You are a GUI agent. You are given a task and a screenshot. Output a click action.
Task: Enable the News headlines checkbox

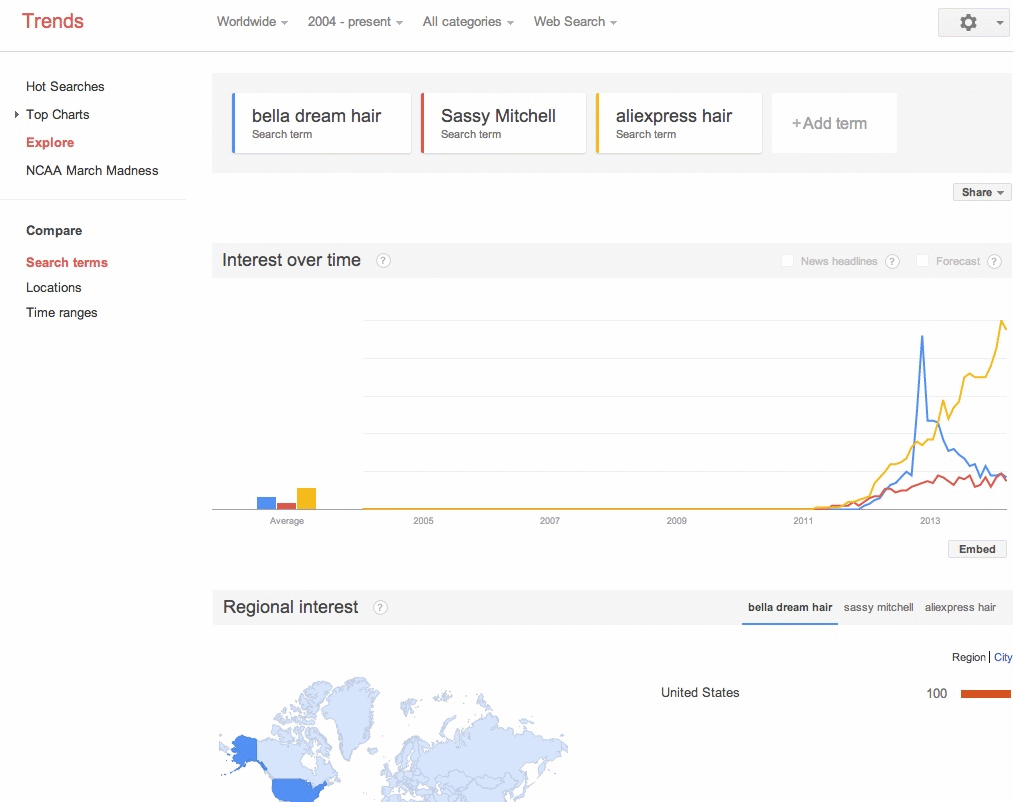[x=788, y=260]
